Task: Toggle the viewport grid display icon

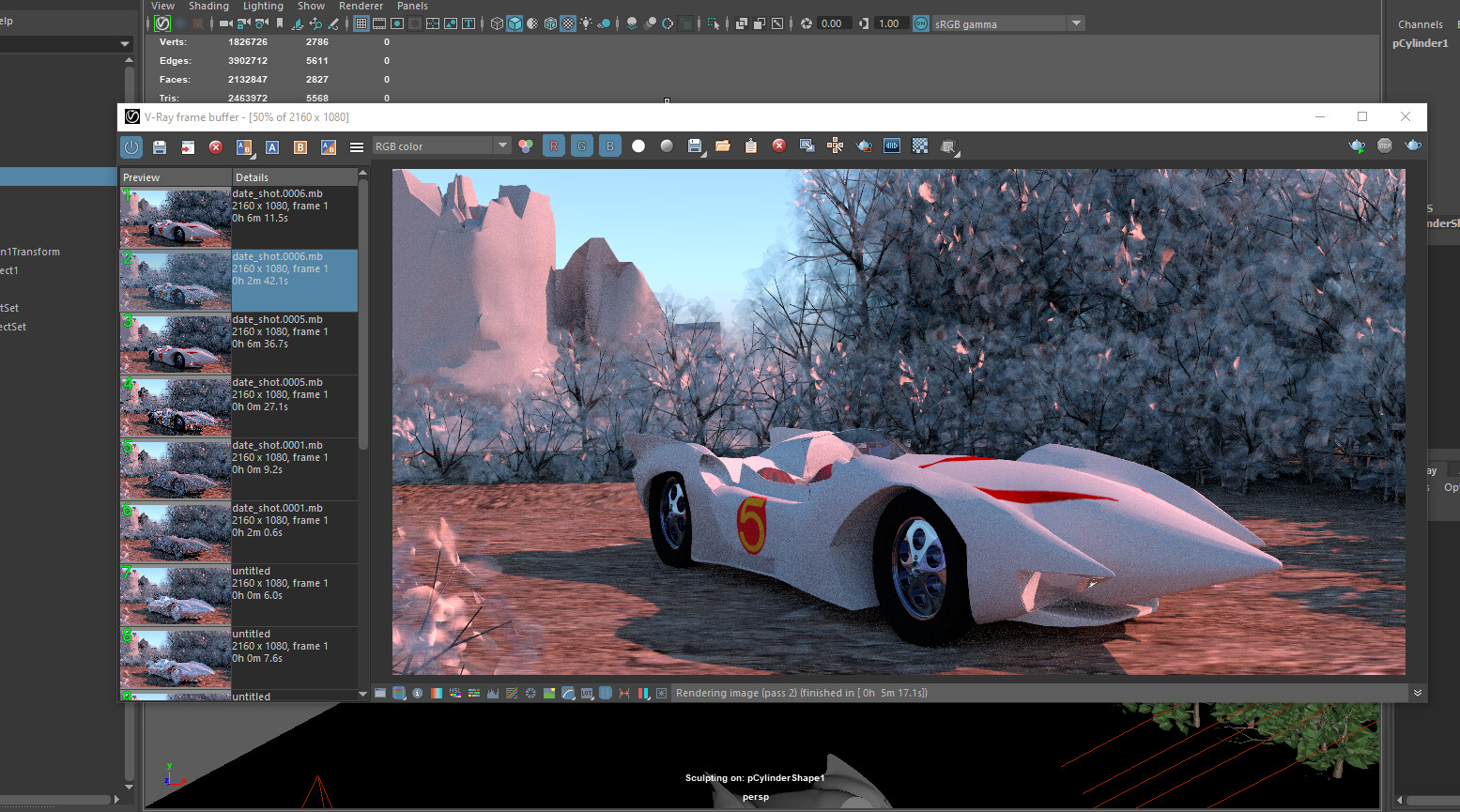Action: (361, 23)
